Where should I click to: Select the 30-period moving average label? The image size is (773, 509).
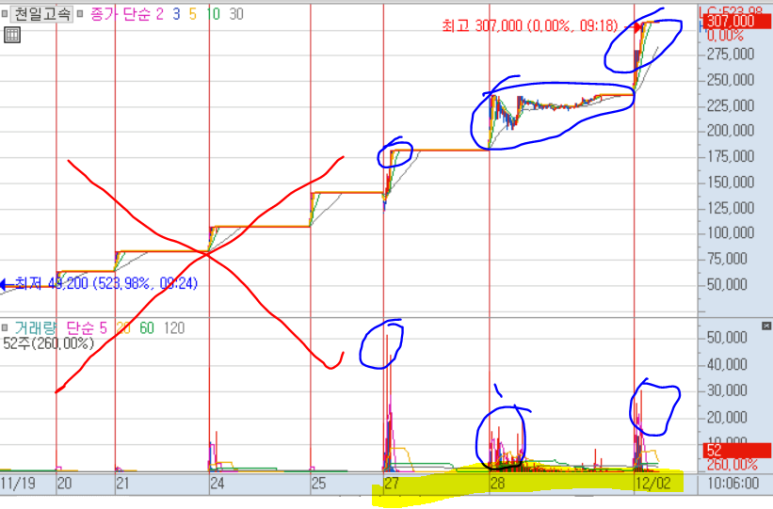(x=236, y=14)
